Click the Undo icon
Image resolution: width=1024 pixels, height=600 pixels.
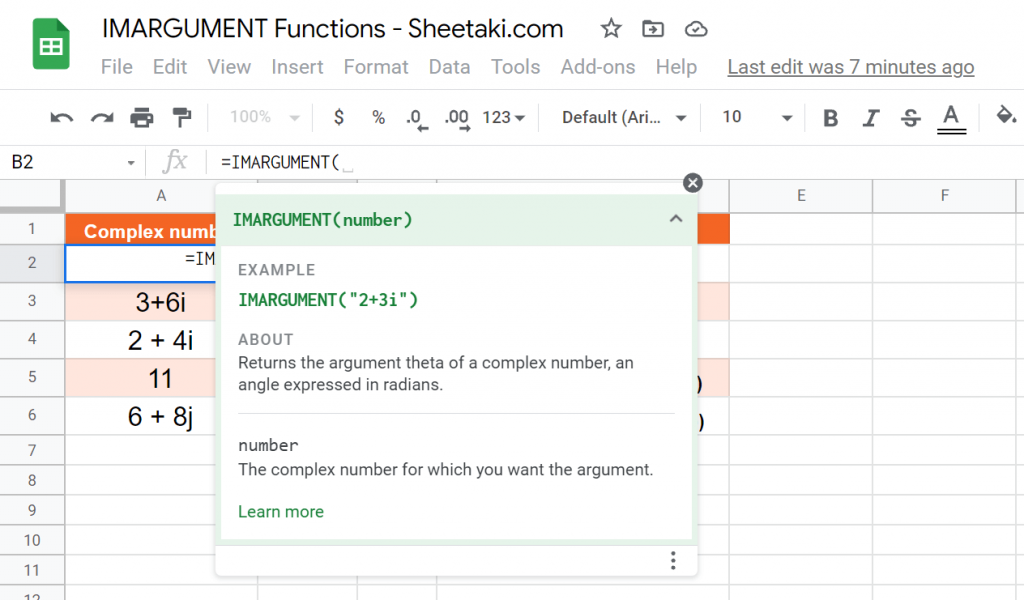pyautogui.click(x=60, y=117)
